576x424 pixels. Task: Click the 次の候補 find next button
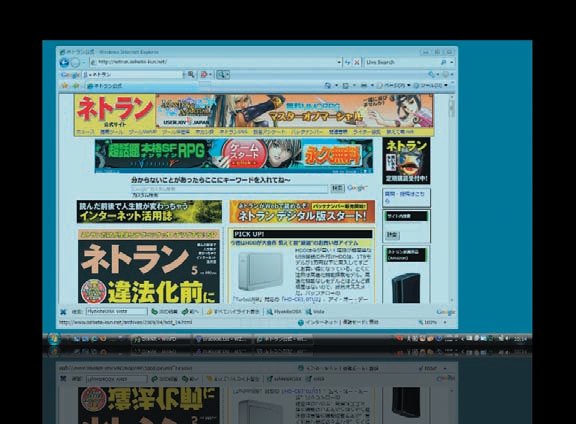tap(165, 312)
